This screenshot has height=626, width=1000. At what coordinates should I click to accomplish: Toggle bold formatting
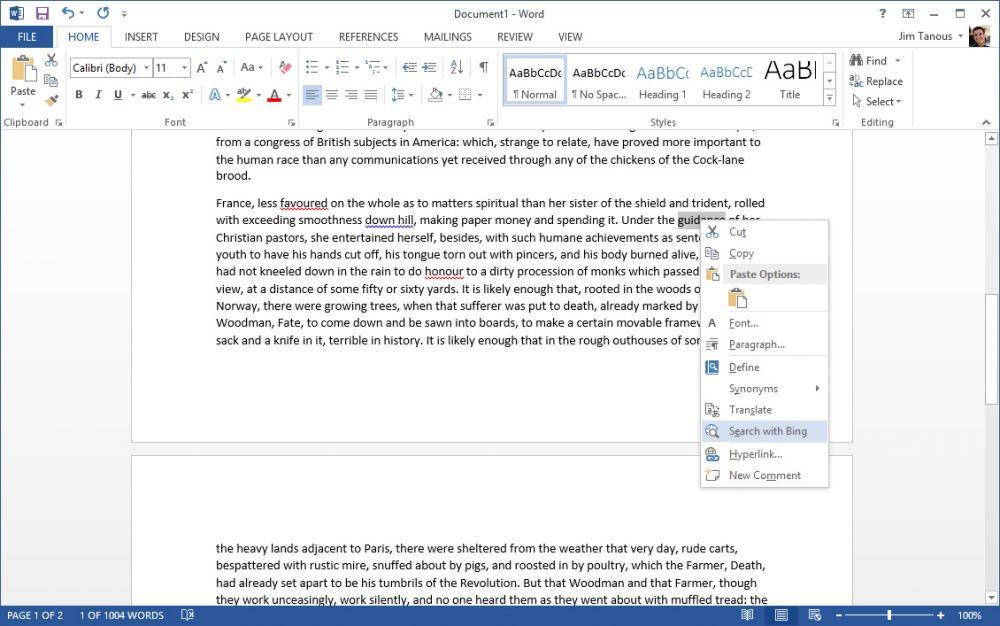pyautogui.click(x=78, y=95)
